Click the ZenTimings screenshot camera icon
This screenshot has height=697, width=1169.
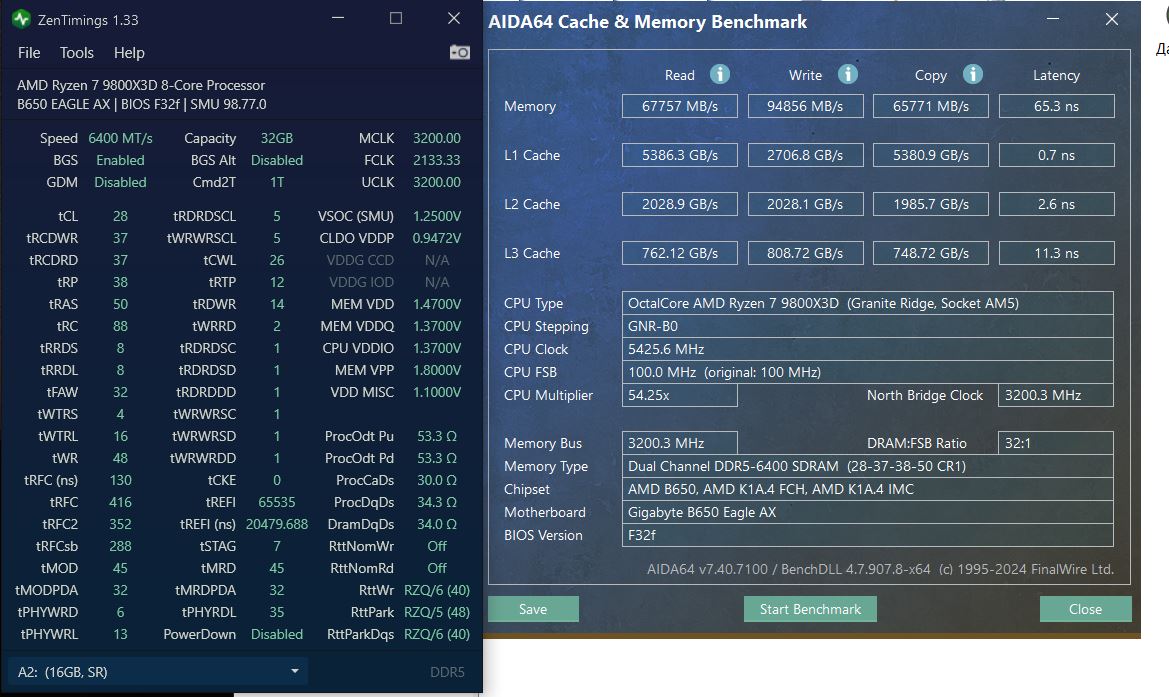[x=459, y=52]
